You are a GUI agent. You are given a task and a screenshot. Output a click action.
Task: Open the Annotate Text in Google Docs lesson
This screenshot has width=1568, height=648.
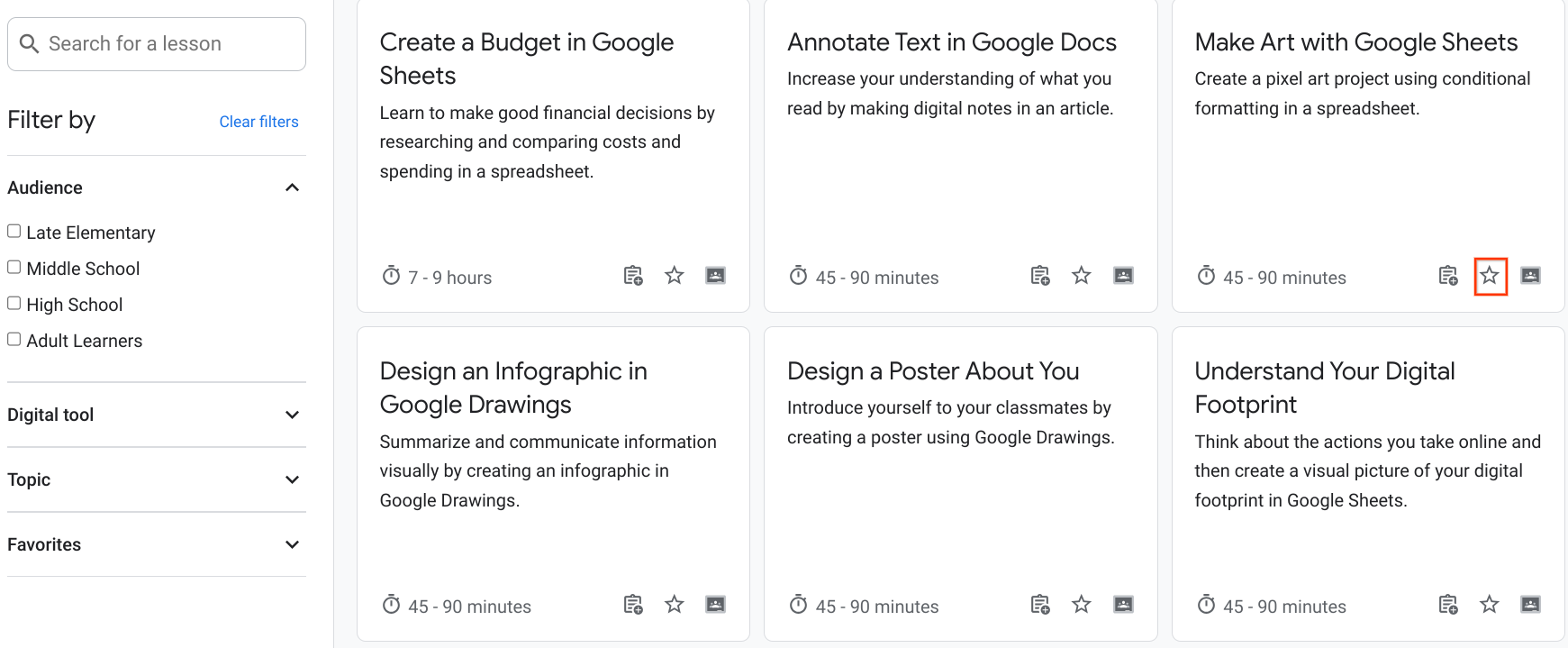click(x=952, y=41)
